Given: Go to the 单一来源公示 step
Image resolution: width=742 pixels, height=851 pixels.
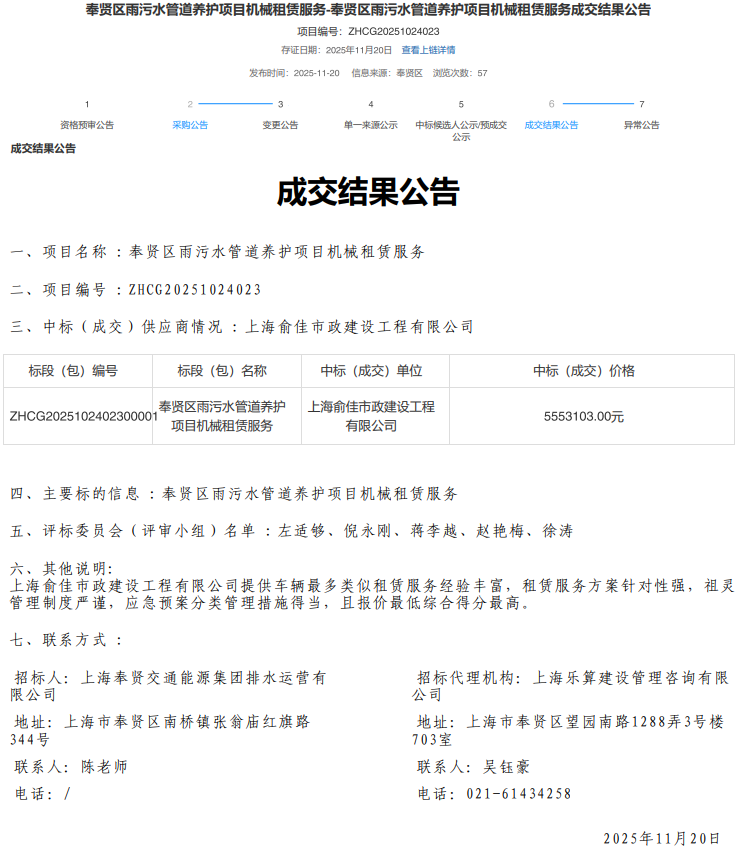Looking at the screenshot, I should [370, 125].
